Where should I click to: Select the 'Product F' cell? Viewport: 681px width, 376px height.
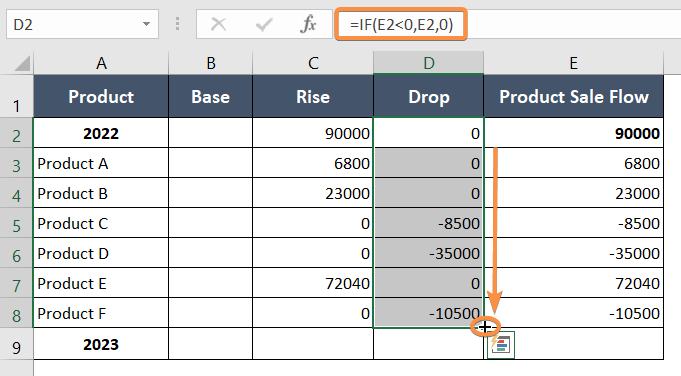[x=101, y=313]
